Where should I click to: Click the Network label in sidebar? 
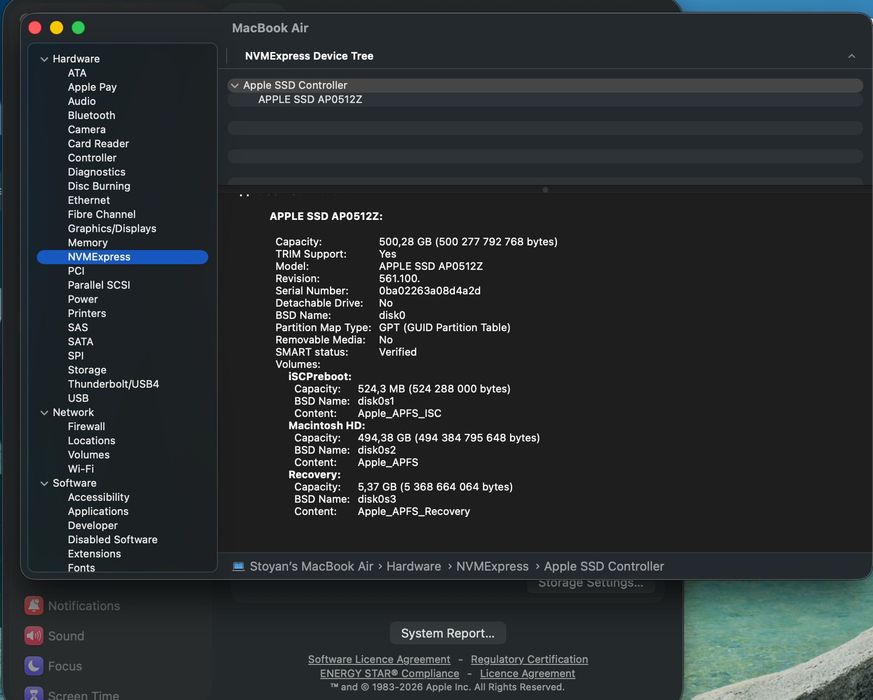click(x=73, y=413)
